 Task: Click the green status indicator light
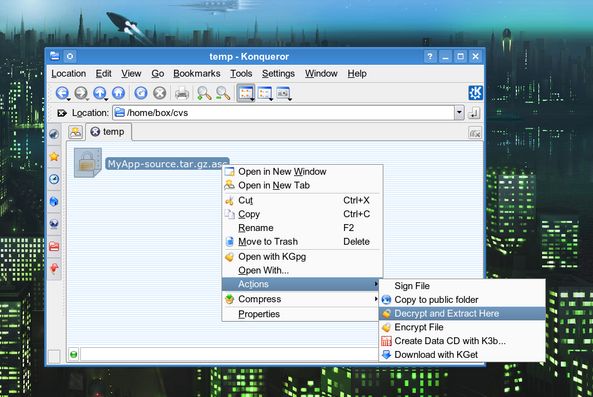point(73,354)
